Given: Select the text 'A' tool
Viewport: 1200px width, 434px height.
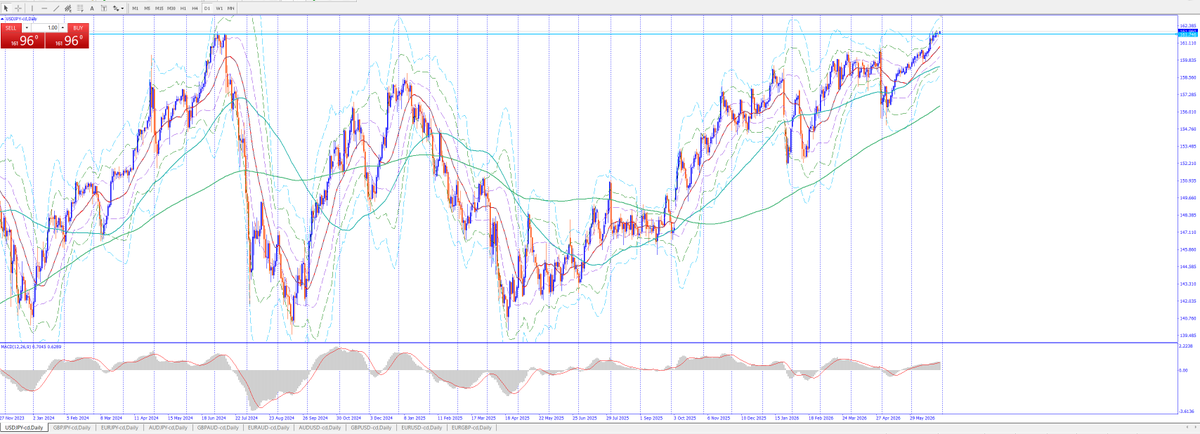Looking at the screenshot, I should (92, 8).
